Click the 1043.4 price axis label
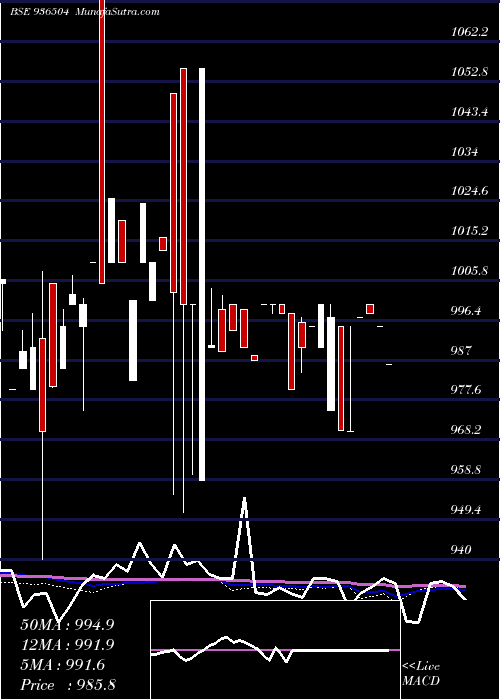Viewport: 500px width, 700px height. [x=469, y=112]
